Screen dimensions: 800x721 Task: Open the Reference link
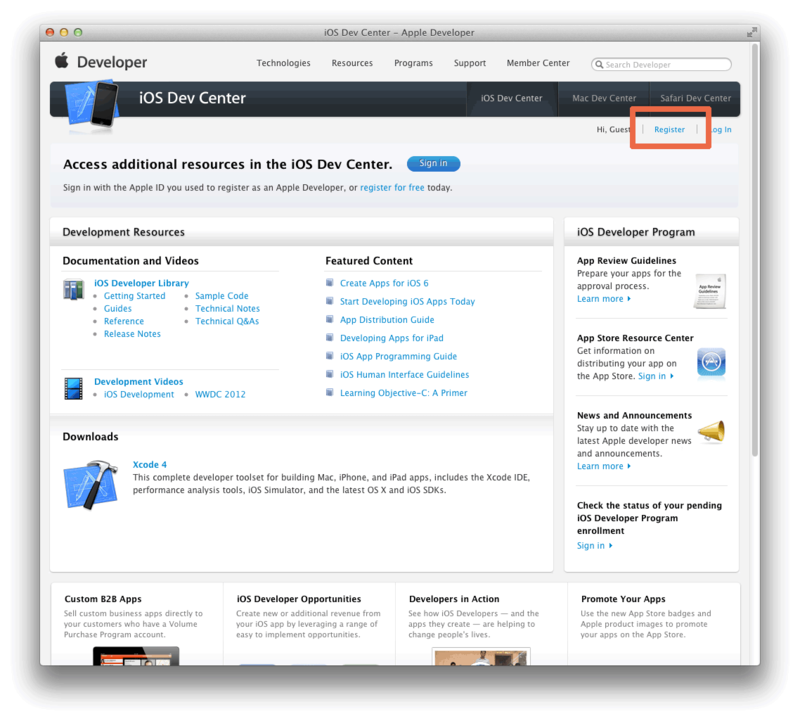tap(124, 321)
